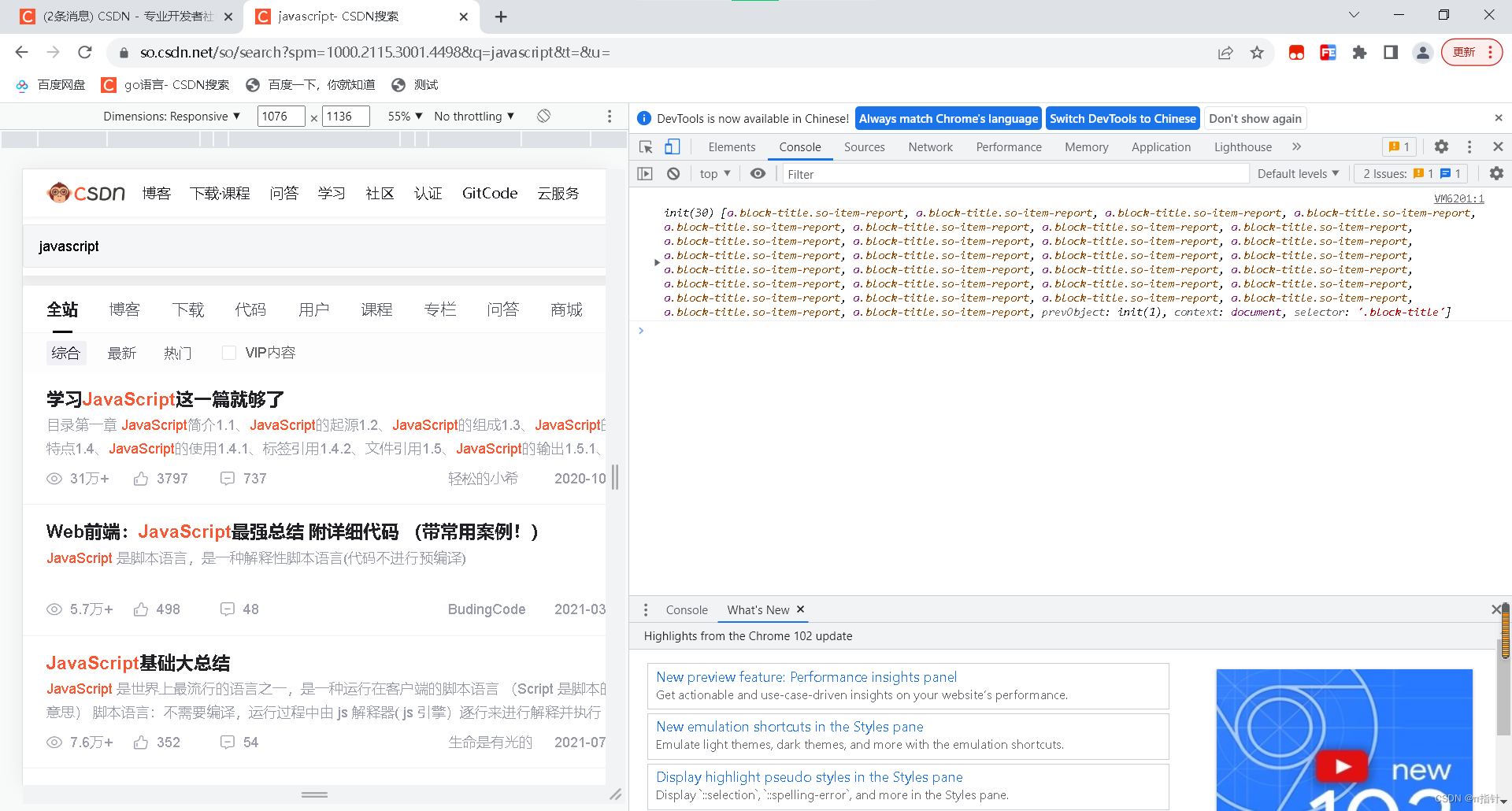
Task: Open the browser Extensions puzzle menu
Action: coord(1359,52)
